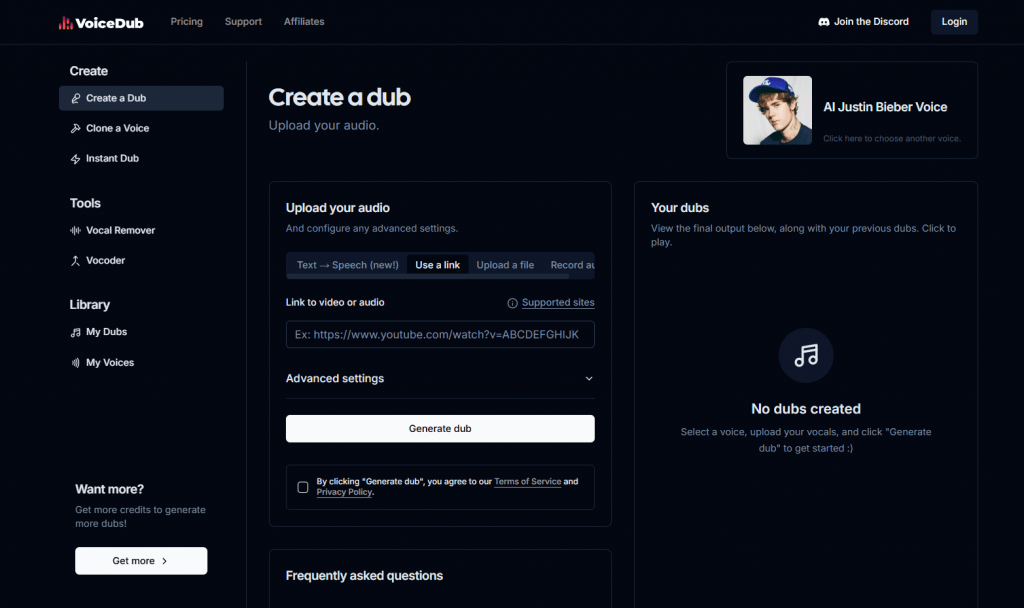The image size is (1024, 608).
Task: Click the lightning icon beside Instant Dub
Action: (76, 159)
